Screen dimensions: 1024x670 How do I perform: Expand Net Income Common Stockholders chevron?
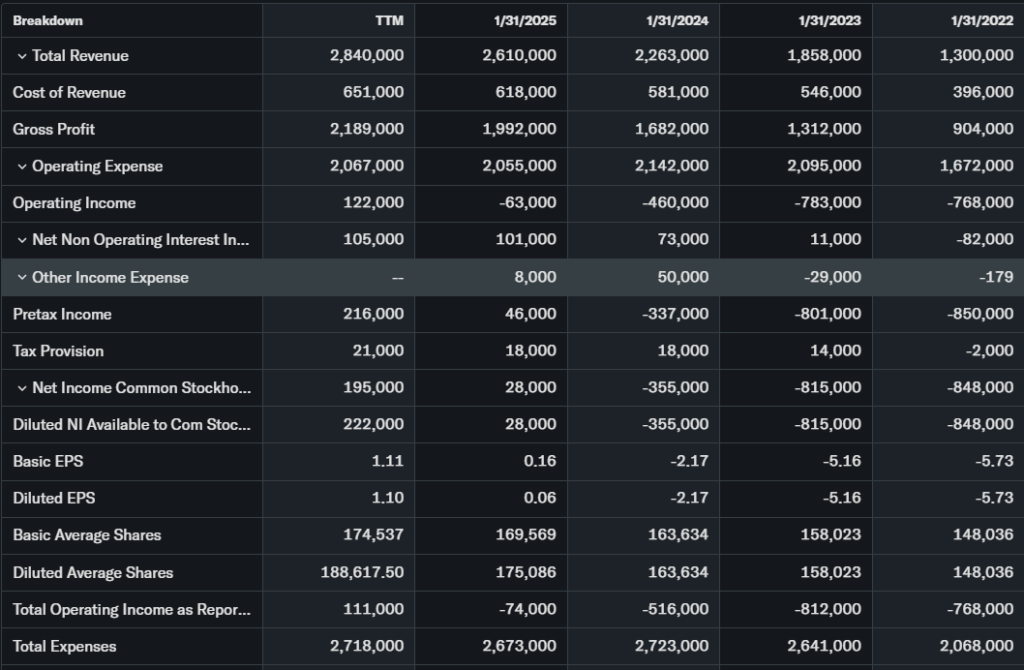(x=22, y=388)
